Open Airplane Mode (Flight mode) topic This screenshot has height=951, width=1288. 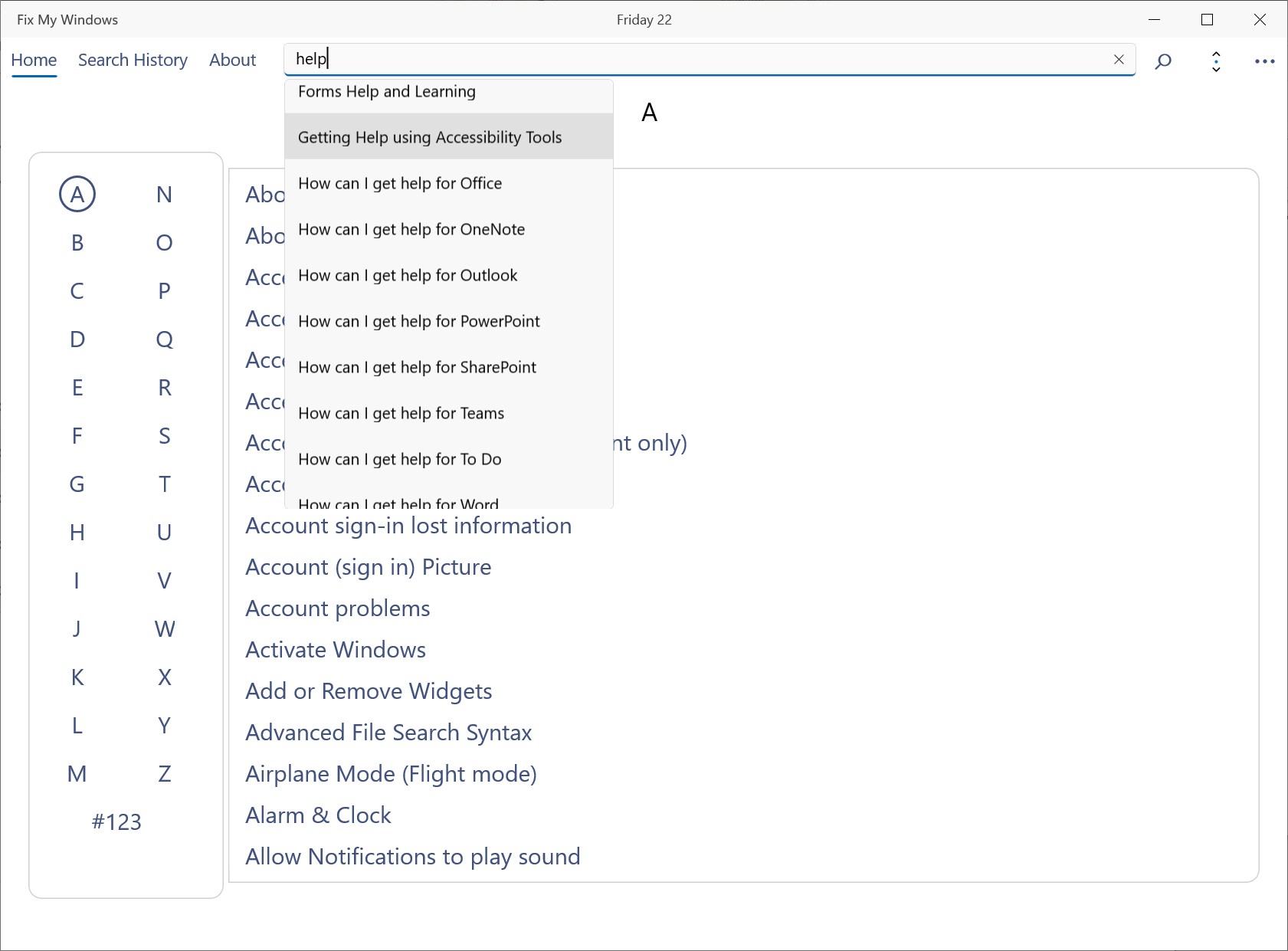(391, 774)
